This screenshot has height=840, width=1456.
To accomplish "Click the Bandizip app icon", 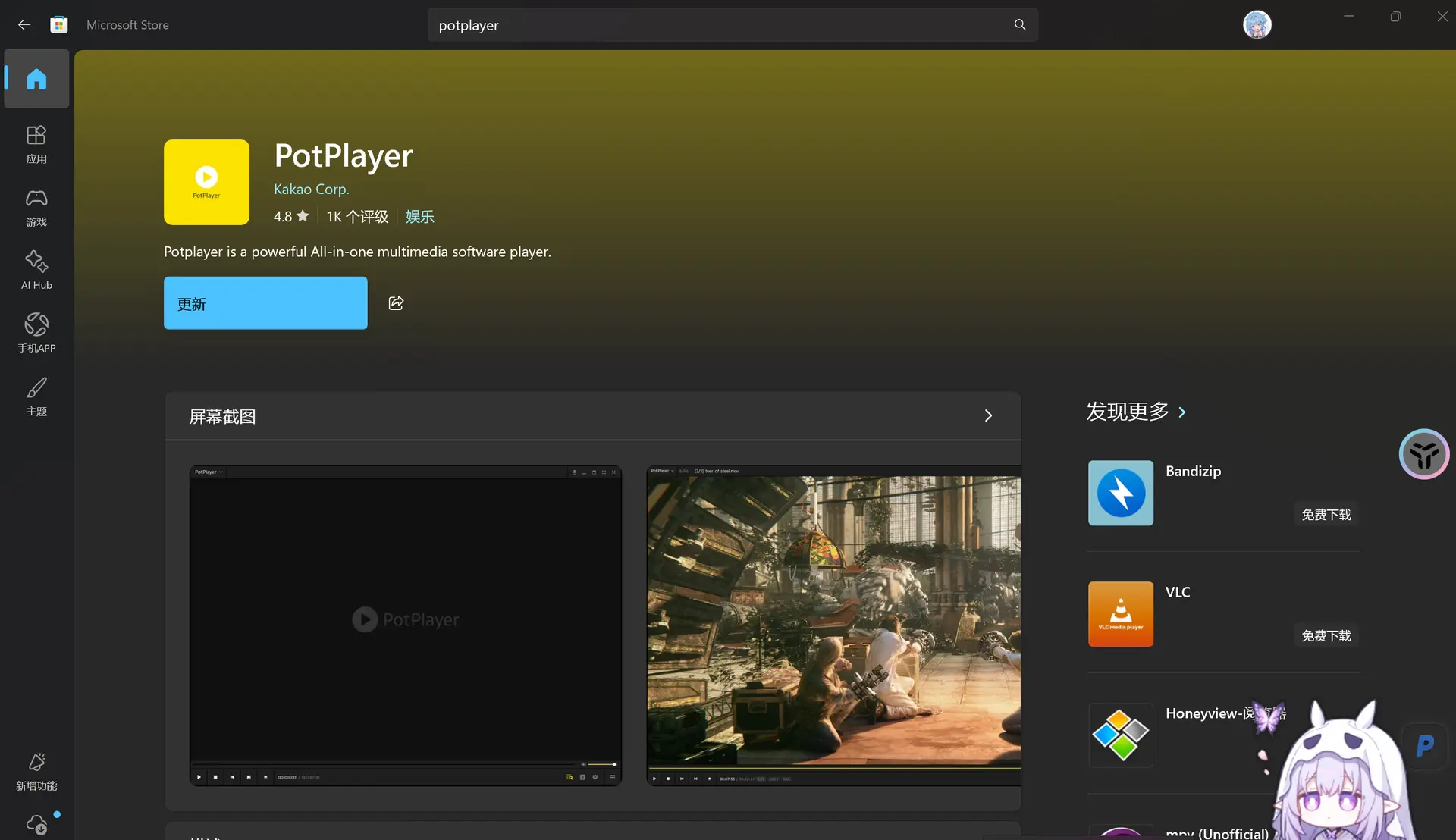I will (x=1121, y=493).
